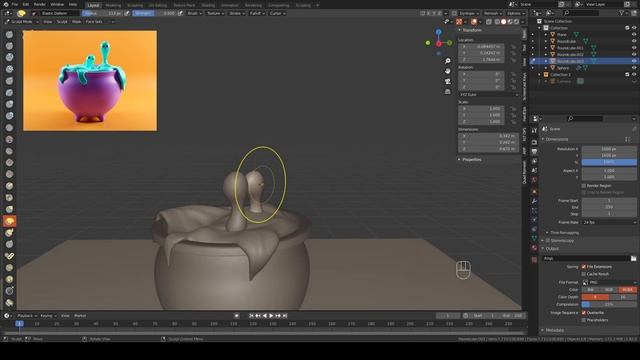Open the Window menu
640x360 pixels.
pos(57,4)
